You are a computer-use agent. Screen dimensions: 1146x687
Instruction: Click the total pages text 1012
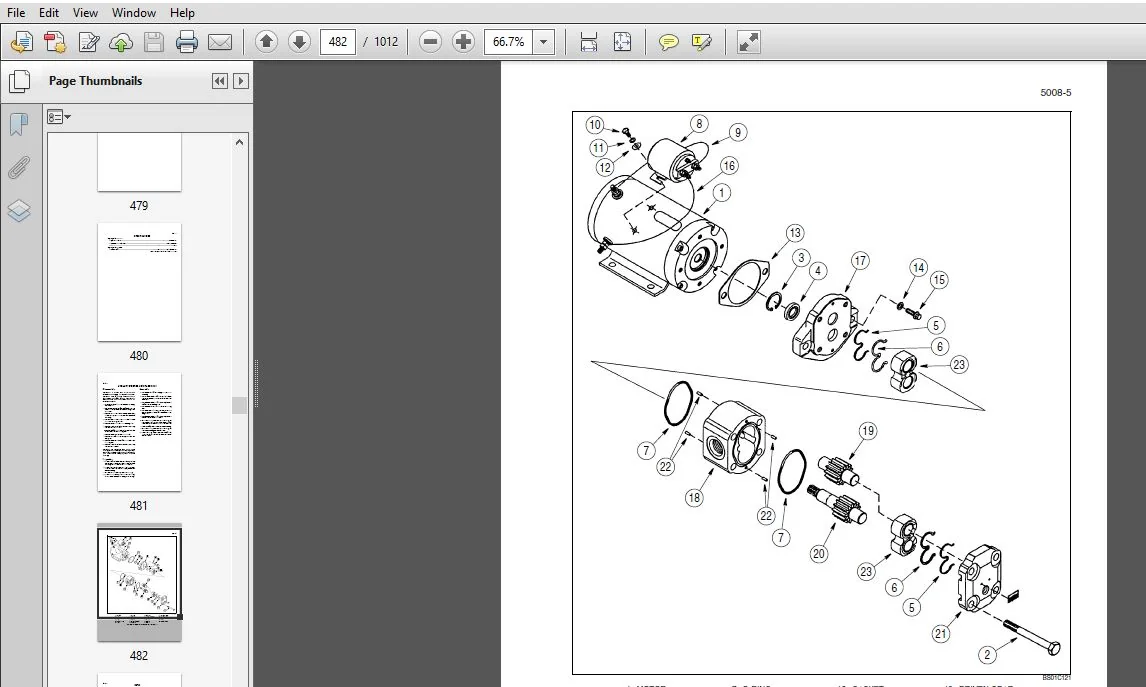click(386, 42)
